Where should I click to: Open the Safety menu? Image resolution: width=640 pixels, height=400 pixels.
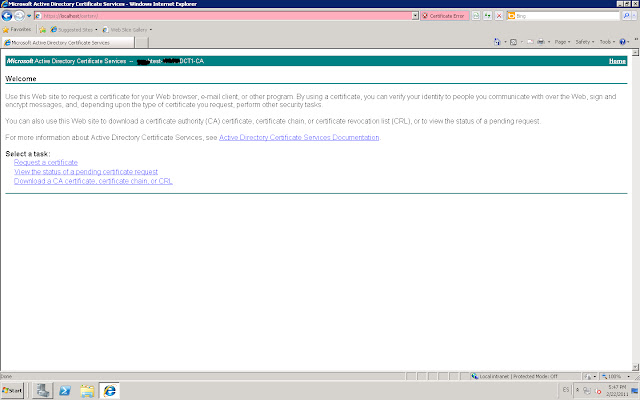[585, 42]
